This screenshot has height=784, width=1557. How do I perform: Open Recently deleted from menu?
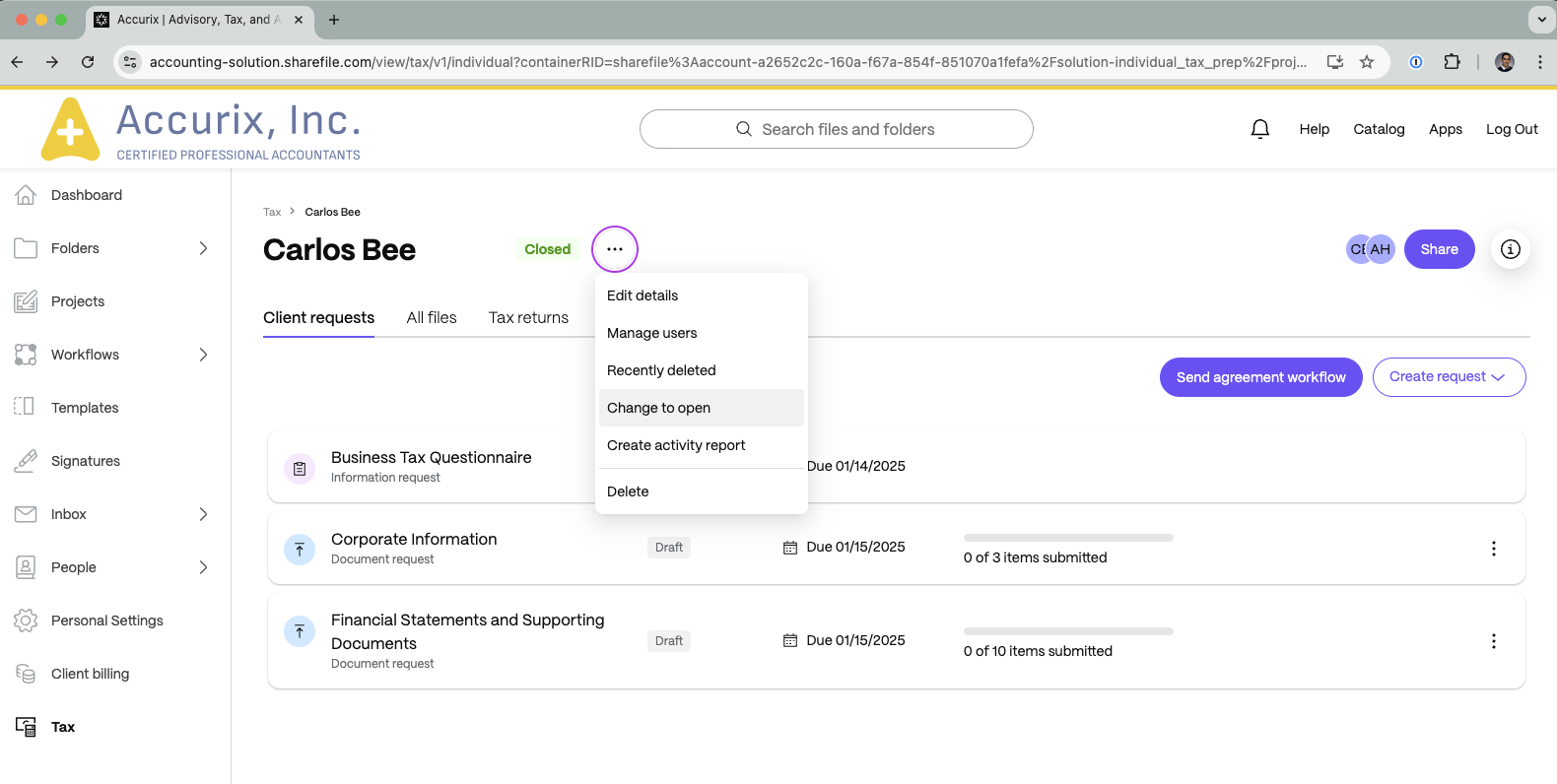coord(702,370)
